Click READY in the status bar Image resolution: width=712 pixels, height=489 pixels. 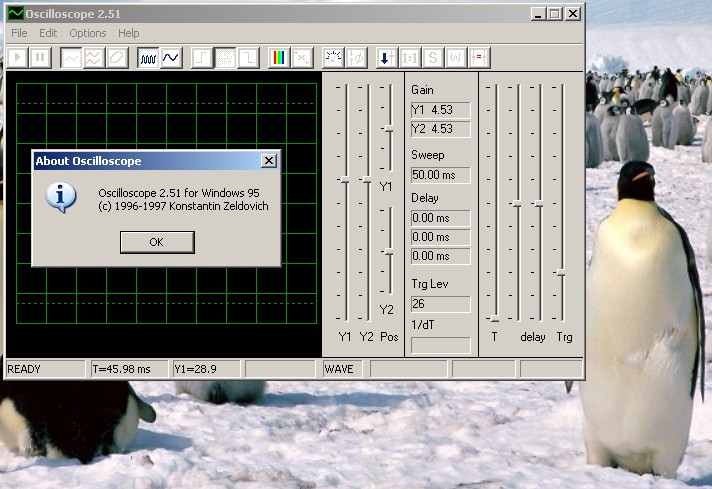pyautogui.click(x=44, y=369)
